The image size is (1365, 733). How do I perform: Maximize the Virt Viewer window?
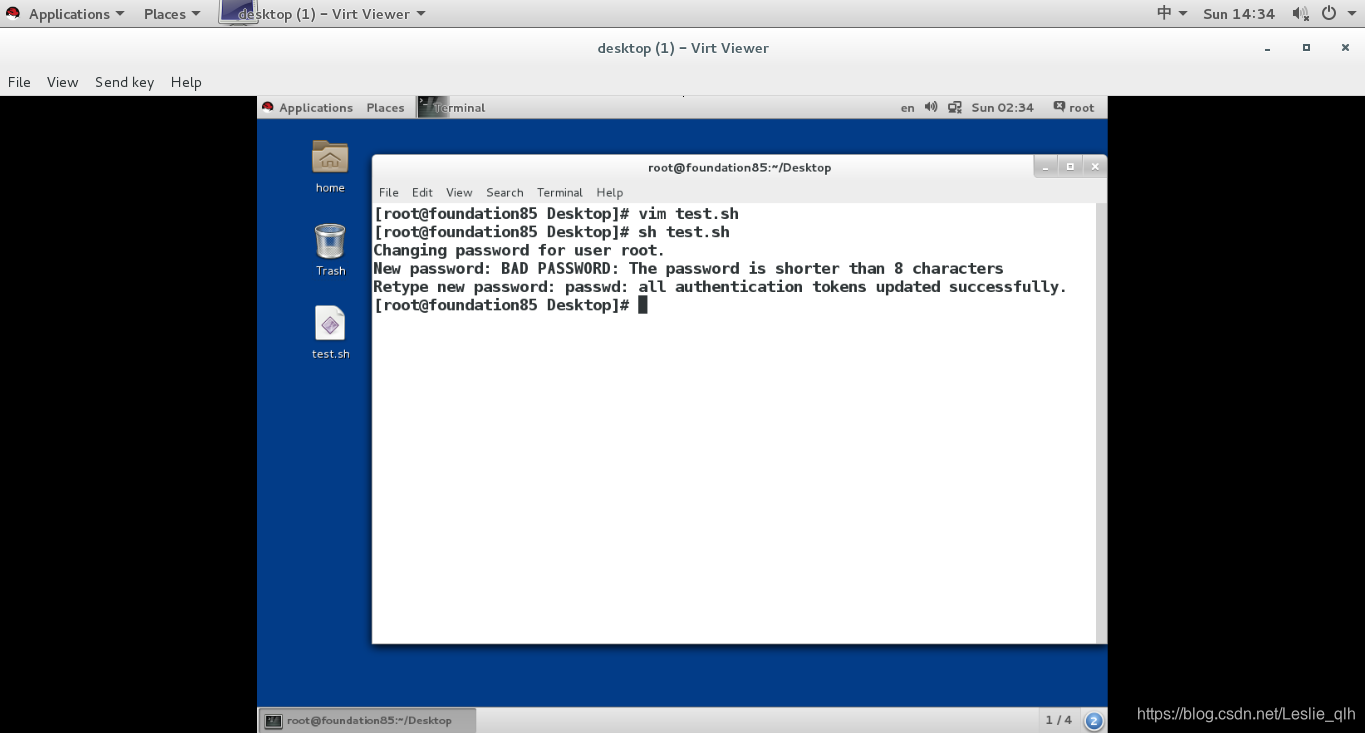pos(1306,48)
